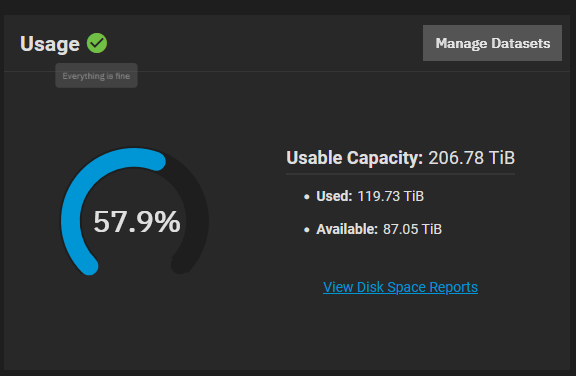
Task: Select the 57.9% percentage in gauge
Action: click(x=137, y=222)
